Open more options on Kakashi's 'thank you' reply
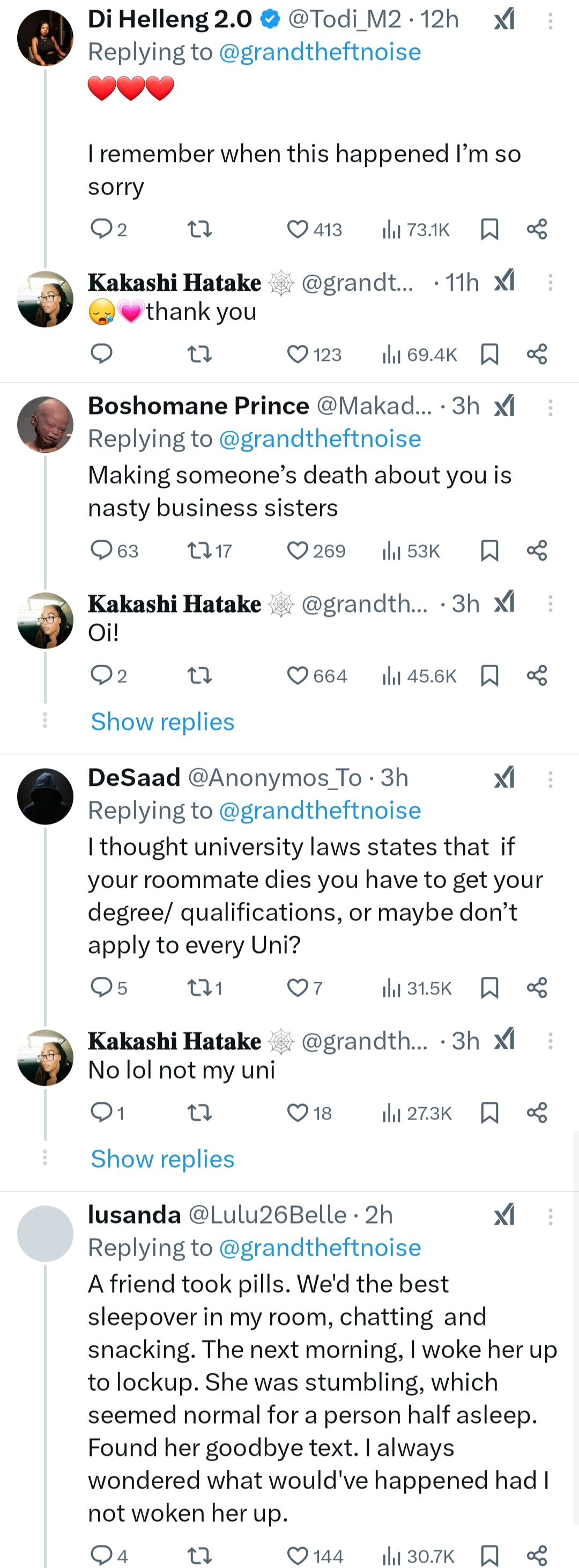 coord(551,282)
